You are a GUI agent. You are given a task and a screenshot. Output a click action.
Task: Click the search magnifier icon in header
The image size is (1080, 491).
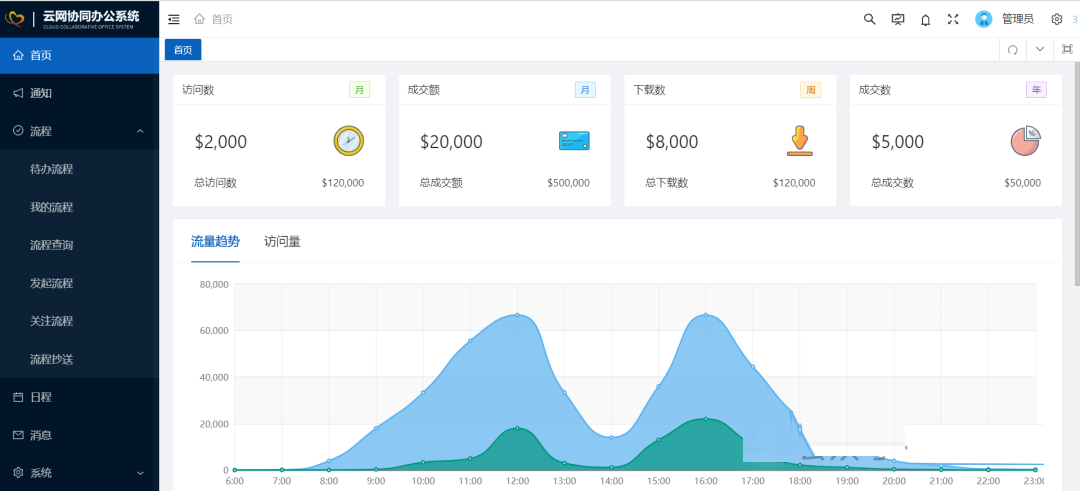869,19
